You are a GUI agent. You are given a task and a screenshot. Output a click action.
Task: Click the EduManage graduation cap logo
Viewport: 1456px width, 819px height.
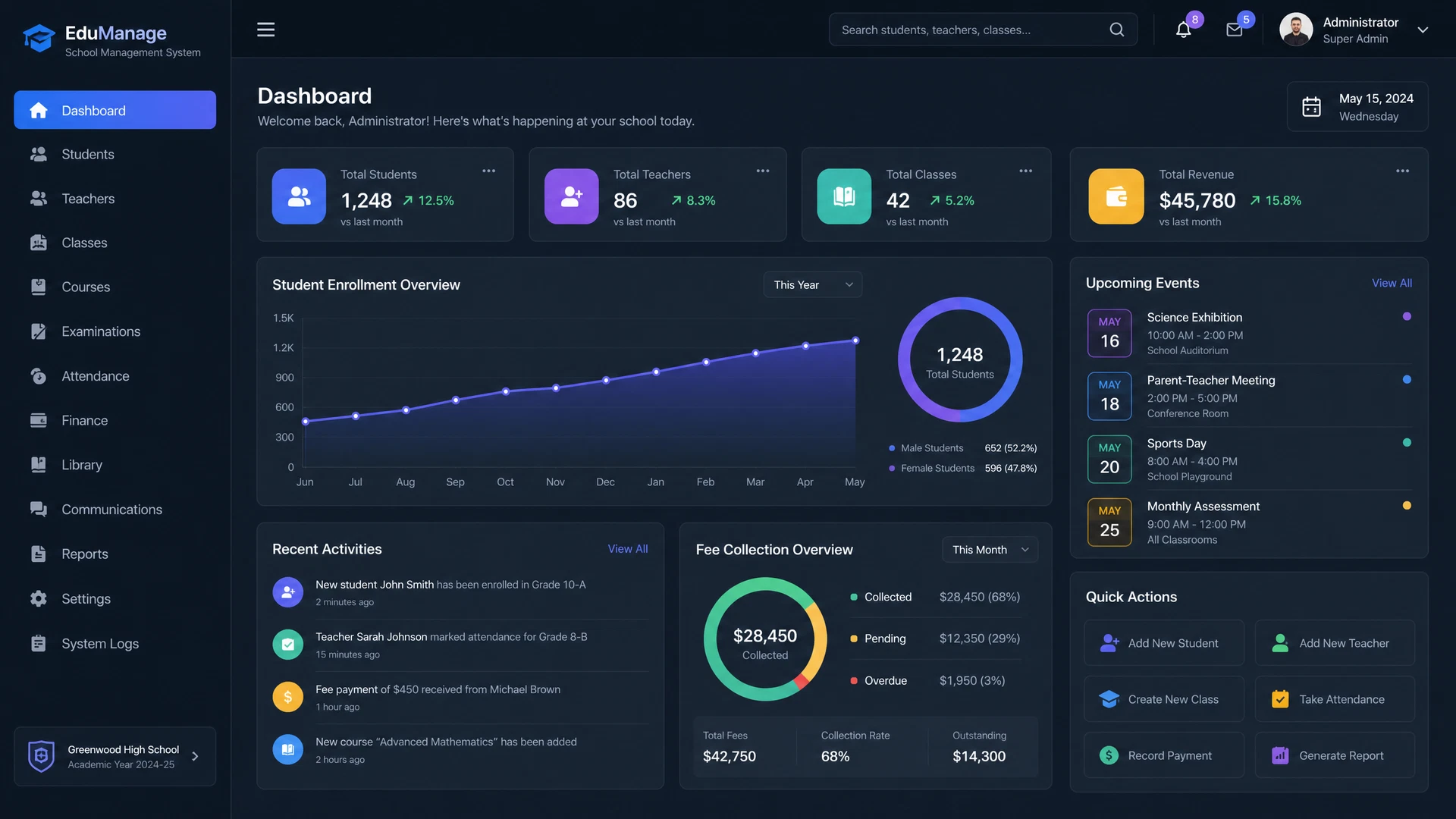39,38
